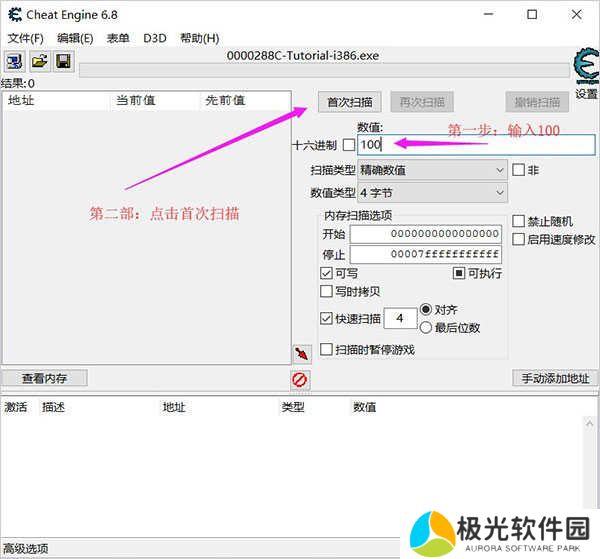The height and width of the screenshot is (559, 600).
Task: Open the 数值类型 dropdown showing 4 字节
Action: [432, 192]
